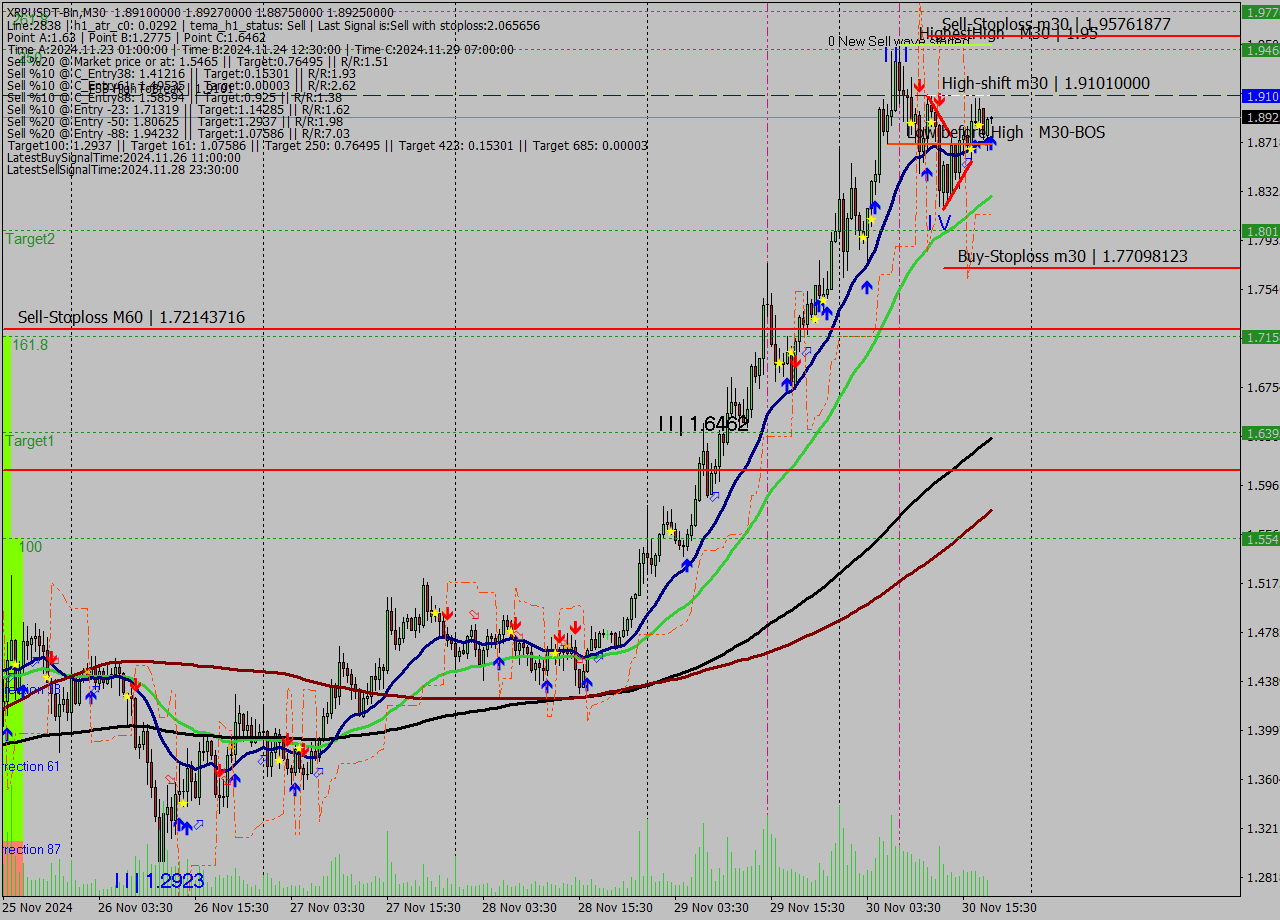The height and width of the screenshot is (920, 1280).
Task: Click the '0 New Sell wave started' text
Action: (898, 41)
